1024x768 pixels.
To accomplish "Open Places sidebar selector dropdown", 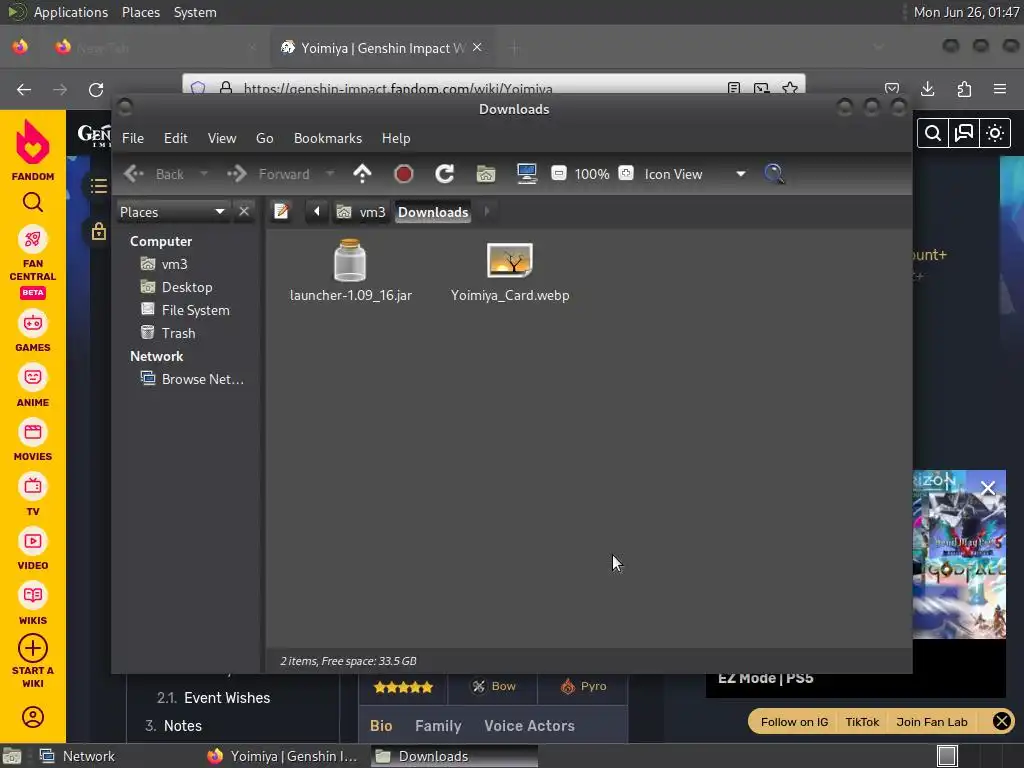I will [172, 212].
